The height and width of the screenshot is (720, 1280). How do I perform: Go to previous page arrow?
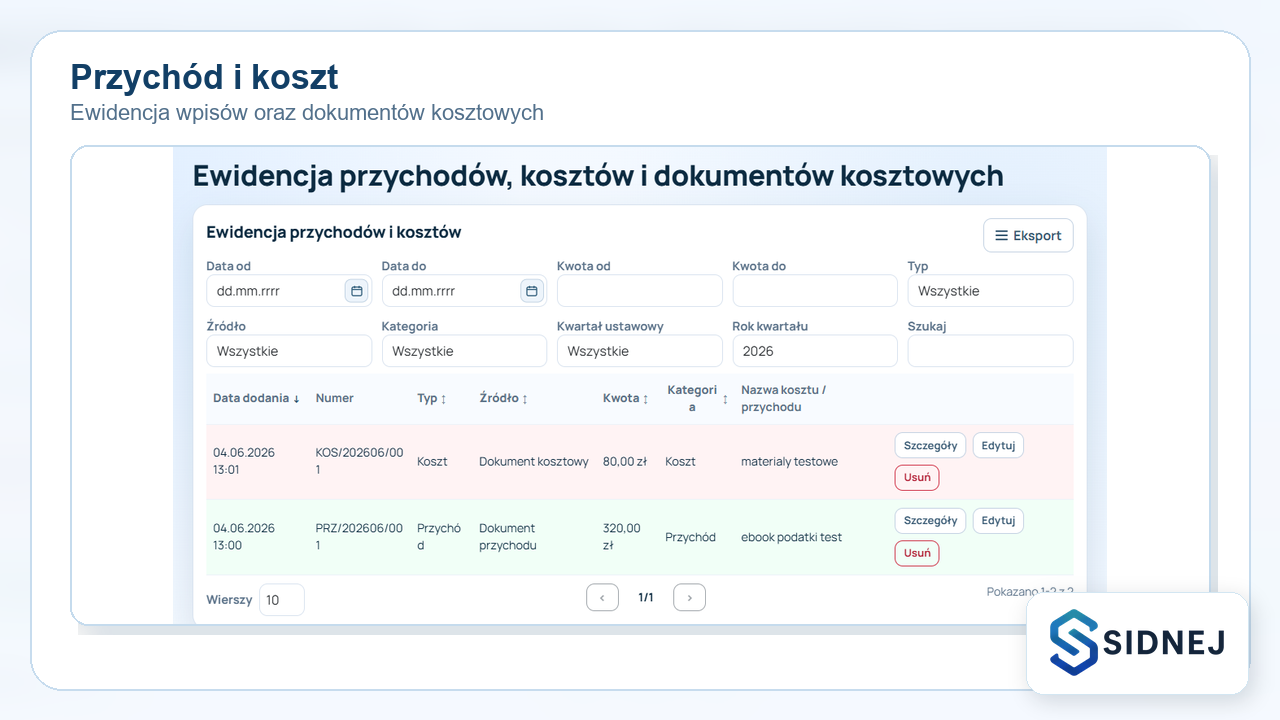pos(602,598)
